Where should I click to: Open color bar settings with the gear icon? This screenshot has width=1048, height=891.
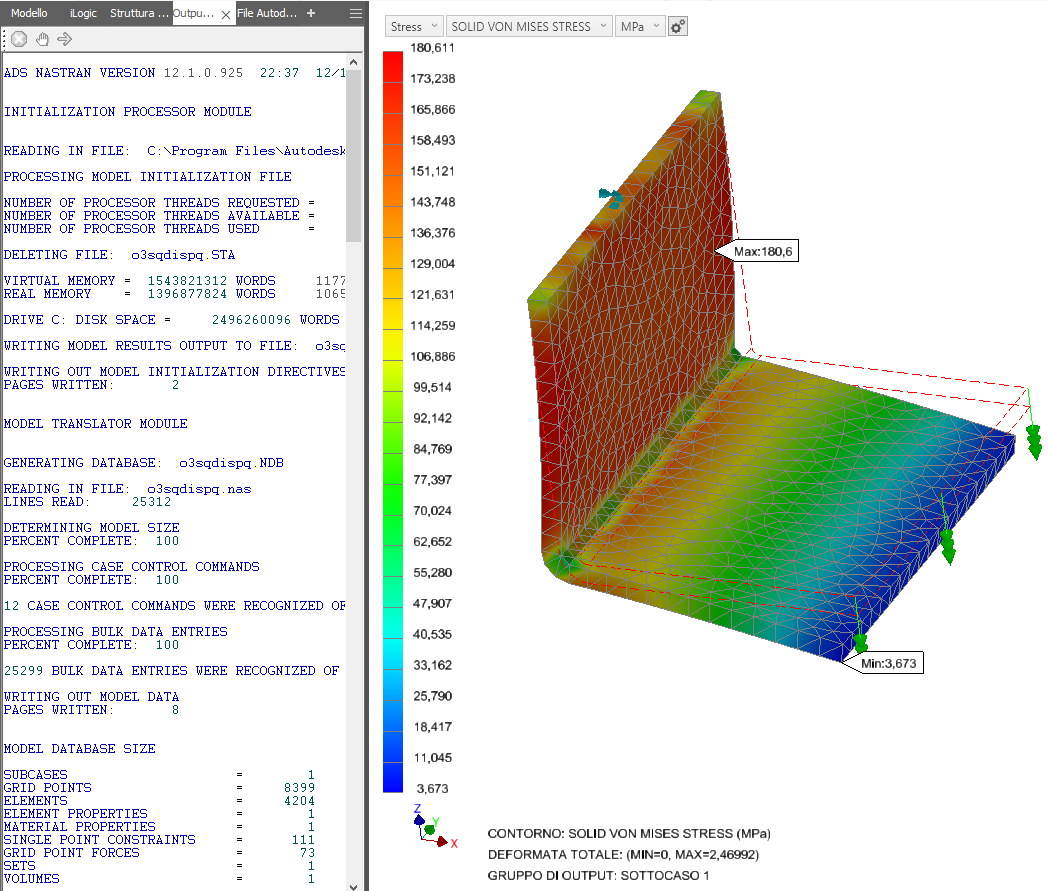pos(677,26)
